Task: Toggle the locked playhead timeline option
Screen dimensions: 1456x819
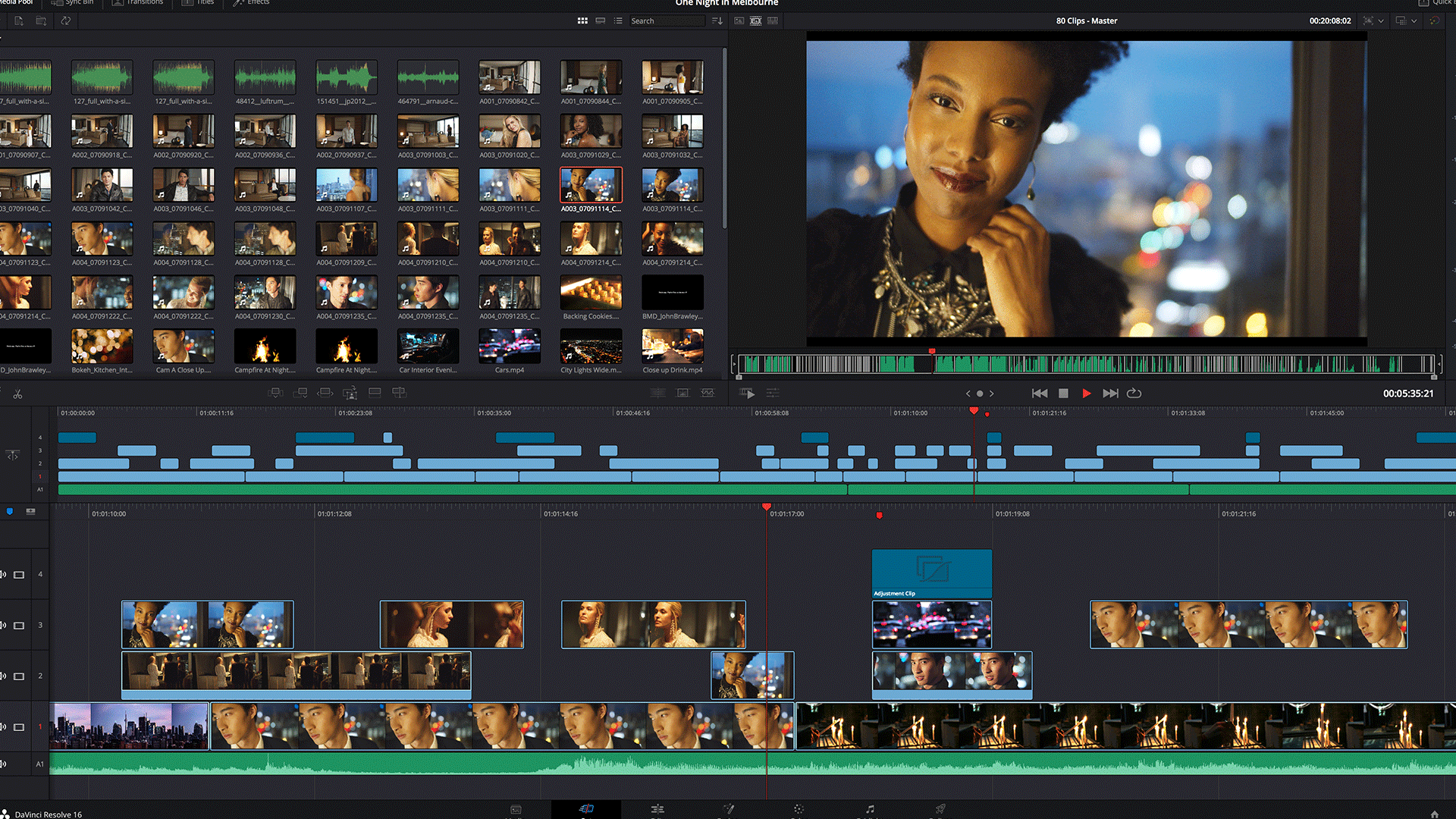Action: coord(13,456)
